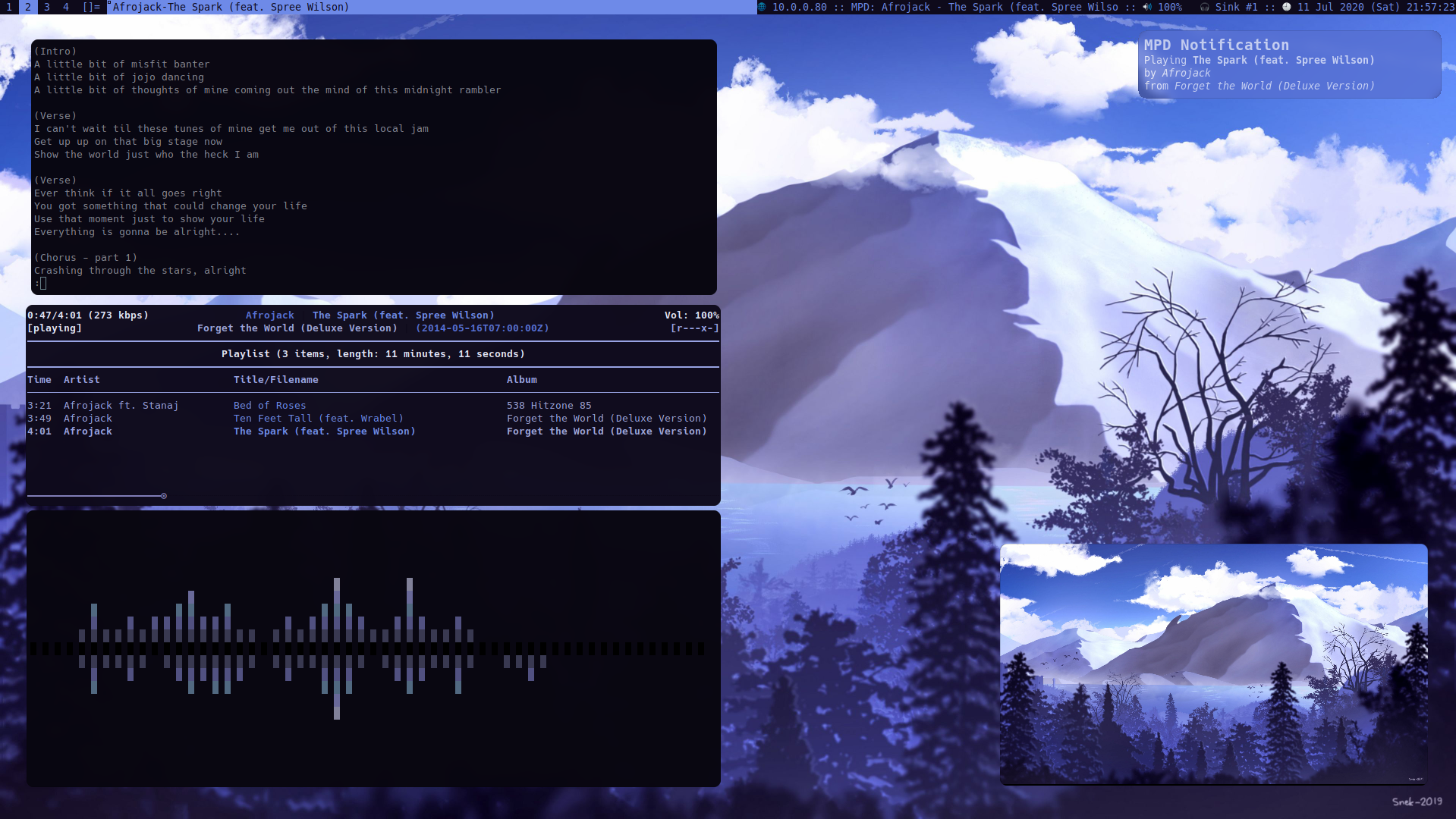Click the []= tiling layout symbol

tap(91, 7)
